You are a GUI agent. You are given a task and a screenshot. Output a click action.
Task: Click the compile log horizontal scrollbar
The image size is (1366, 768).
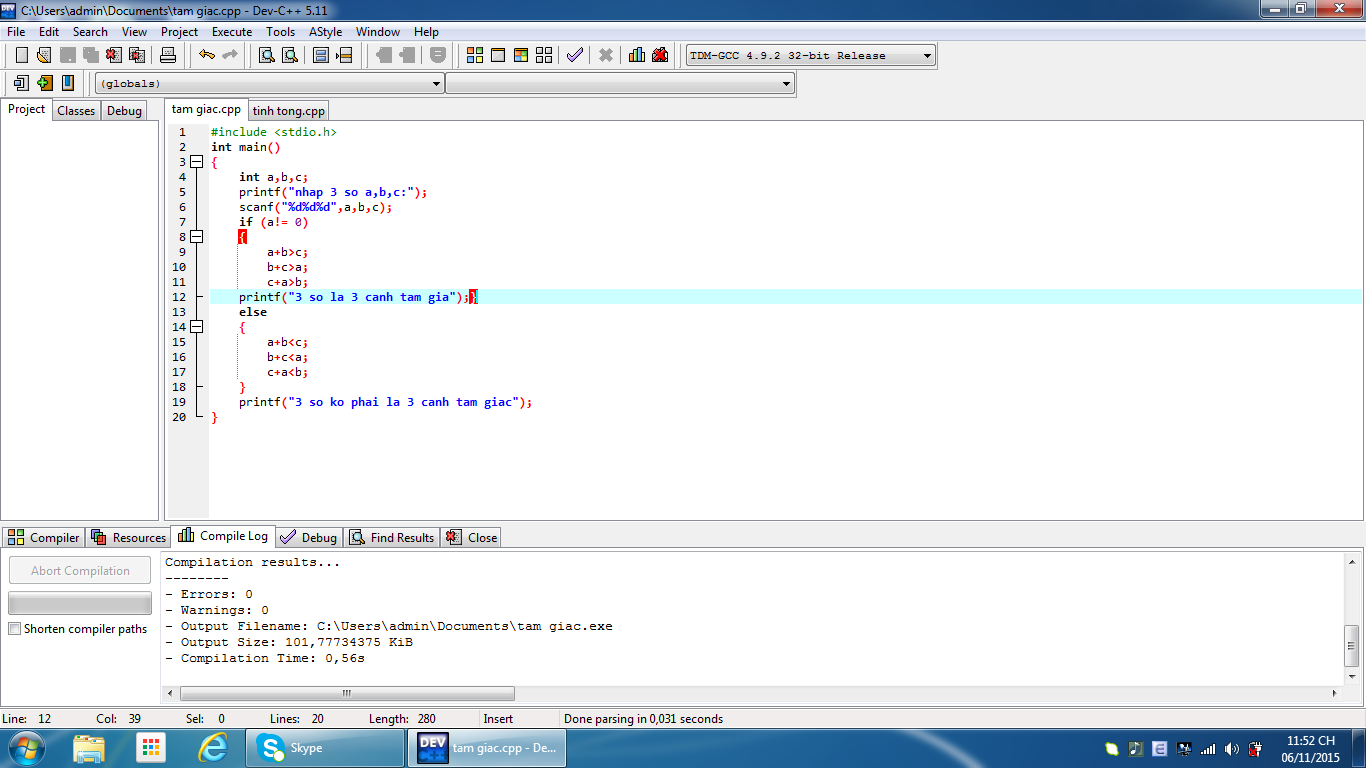[x=347, y=693]
